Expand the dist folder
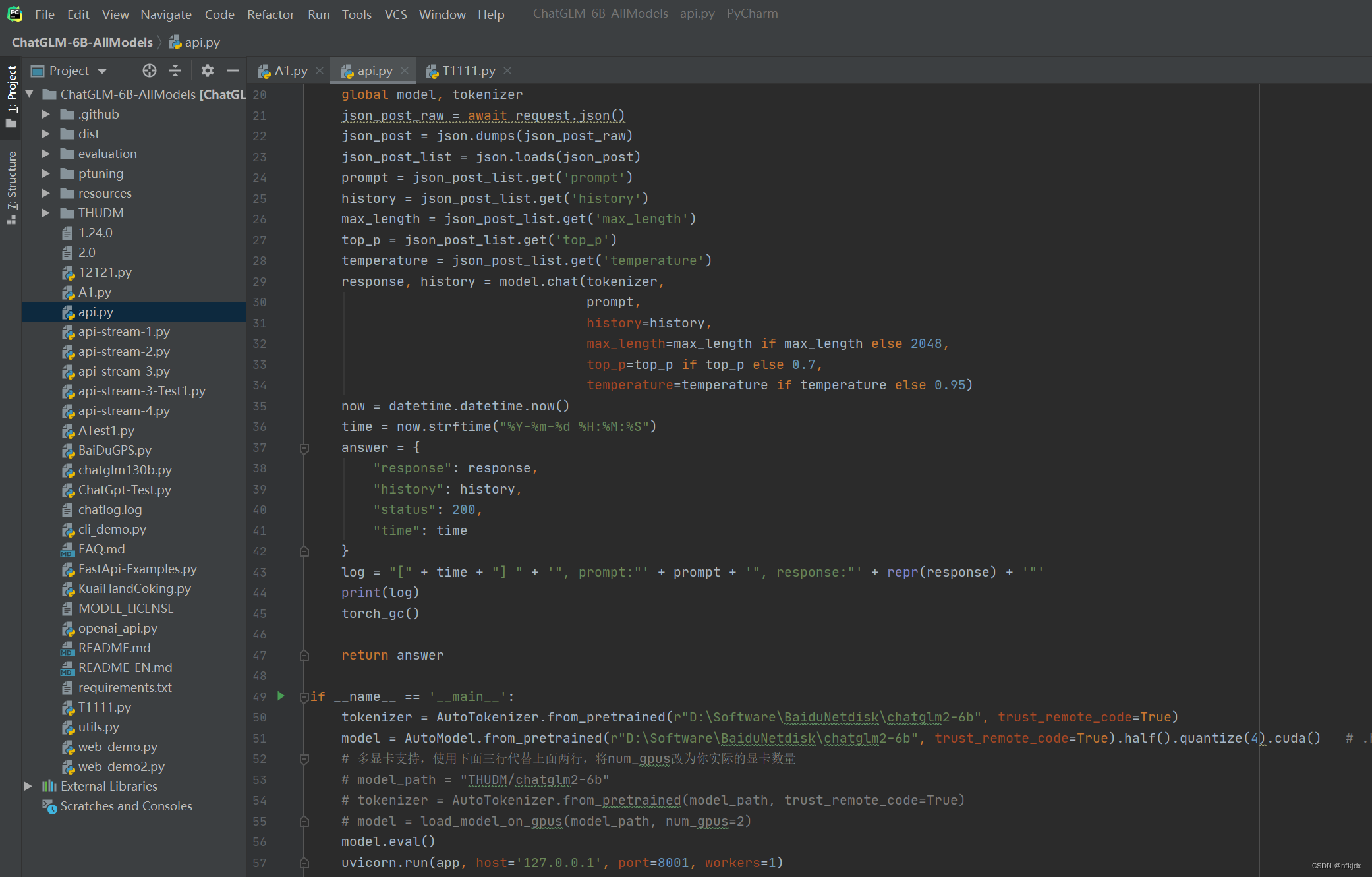Image resolution: width=1372 pixels, height=877 pixels. point(45,134)
